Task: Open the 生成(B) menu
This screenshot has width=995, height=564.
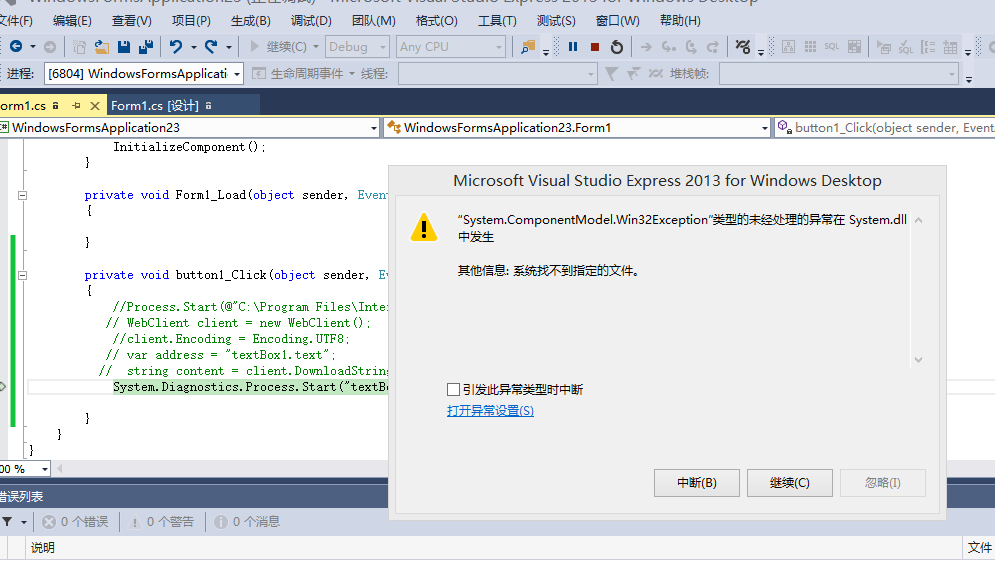Action: click(251, 21)
